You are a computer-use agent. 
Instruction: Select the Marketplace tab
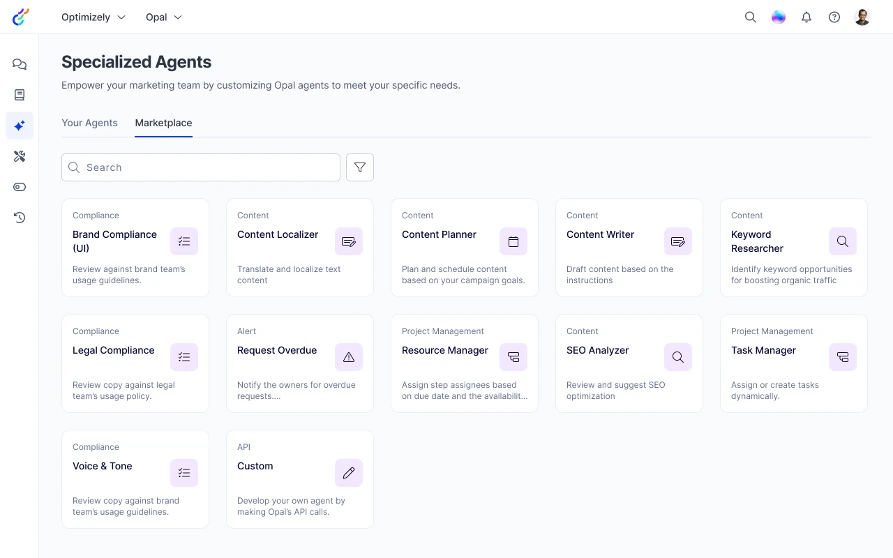[163, 123]
